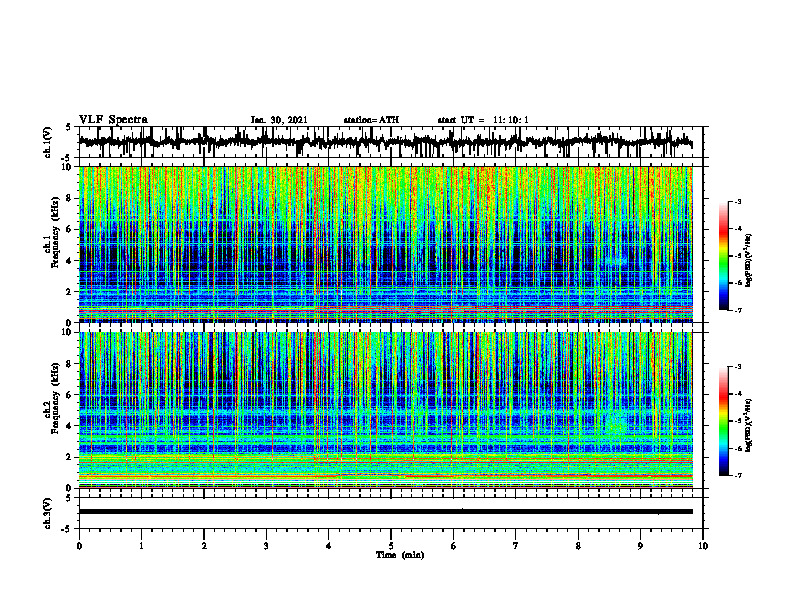
Task: Click the "5" tick of the ch.3(V) axis
Action: pos(68,498)
